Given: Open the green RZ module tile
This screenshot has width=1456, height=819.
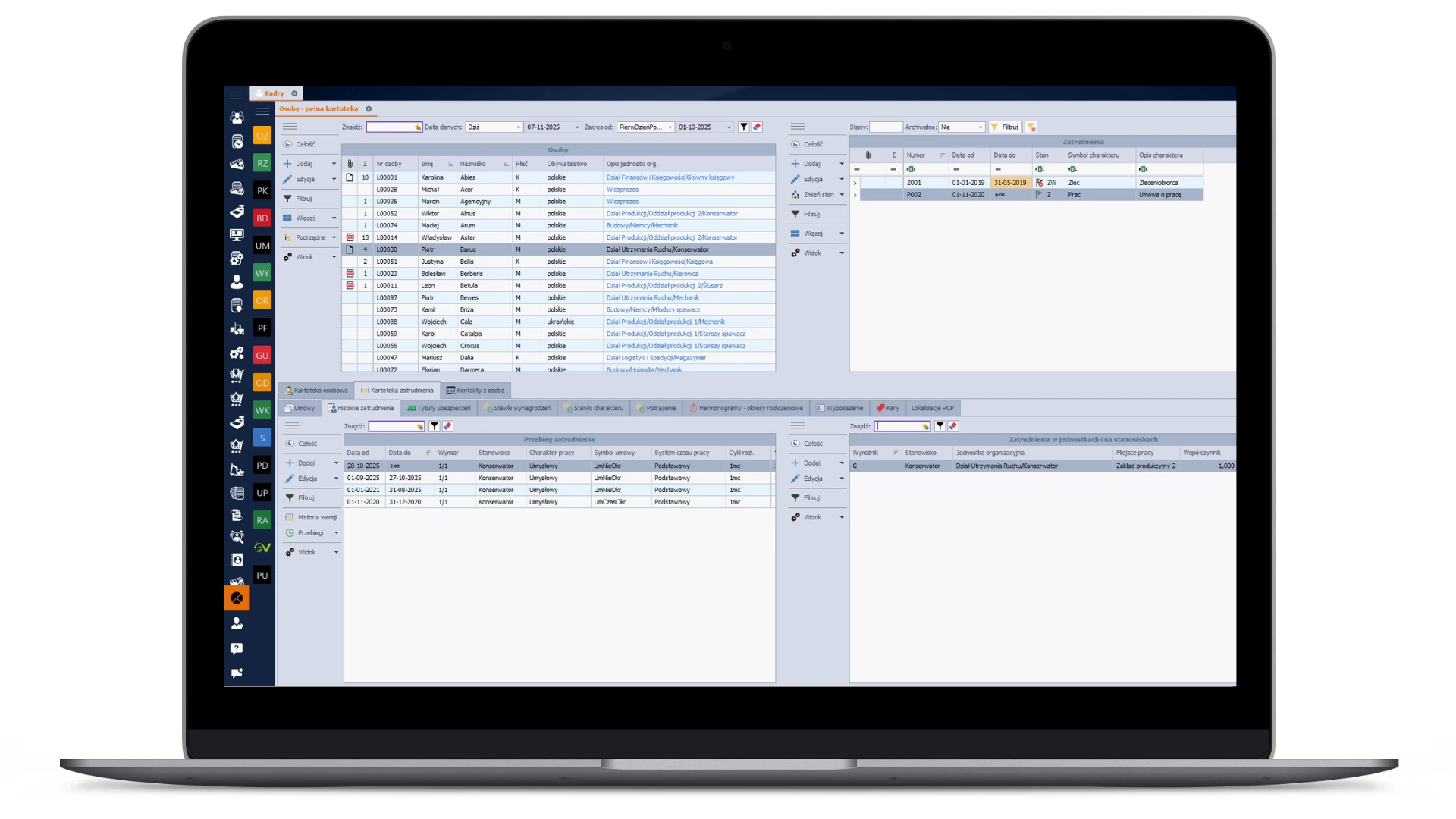Looking at the screenshot, I should point(262,163).
